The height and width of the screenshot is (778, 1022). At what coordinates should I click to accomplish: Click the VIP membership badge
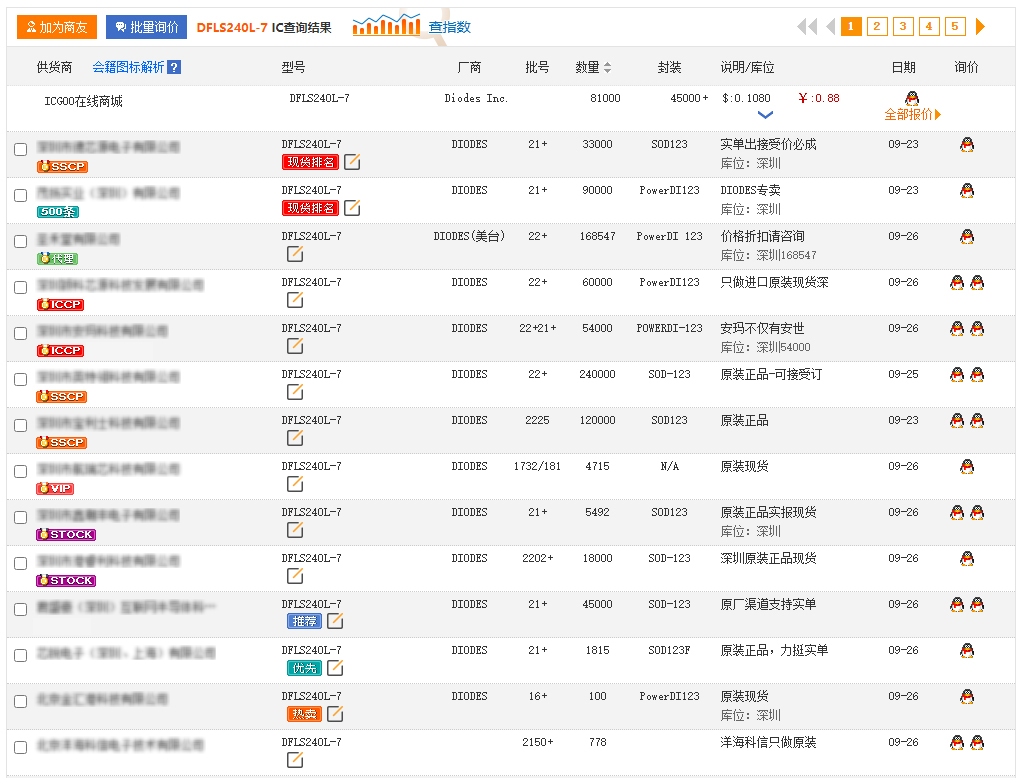[x=55, y=488]
